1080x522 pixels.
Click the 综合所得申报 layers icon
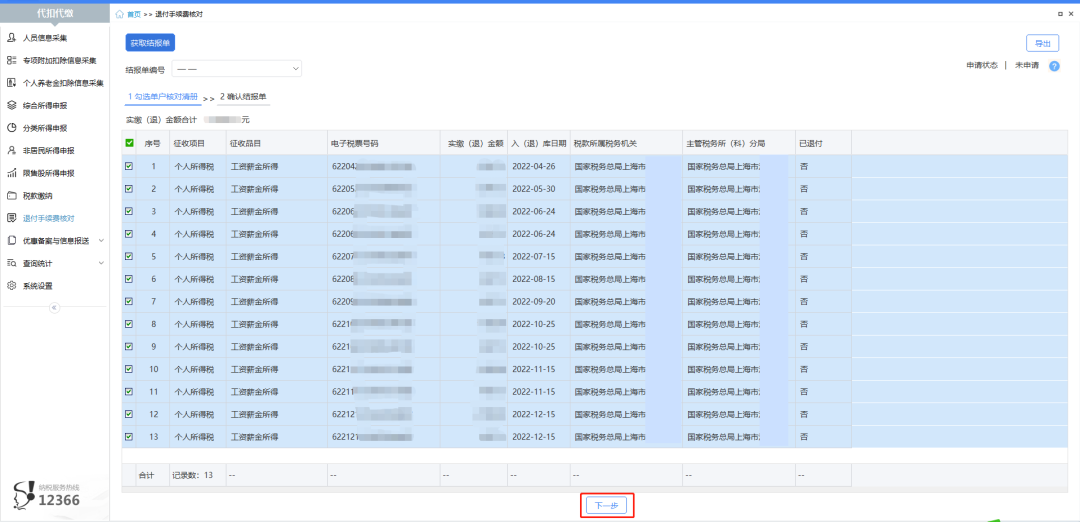(x=11, y=105)
